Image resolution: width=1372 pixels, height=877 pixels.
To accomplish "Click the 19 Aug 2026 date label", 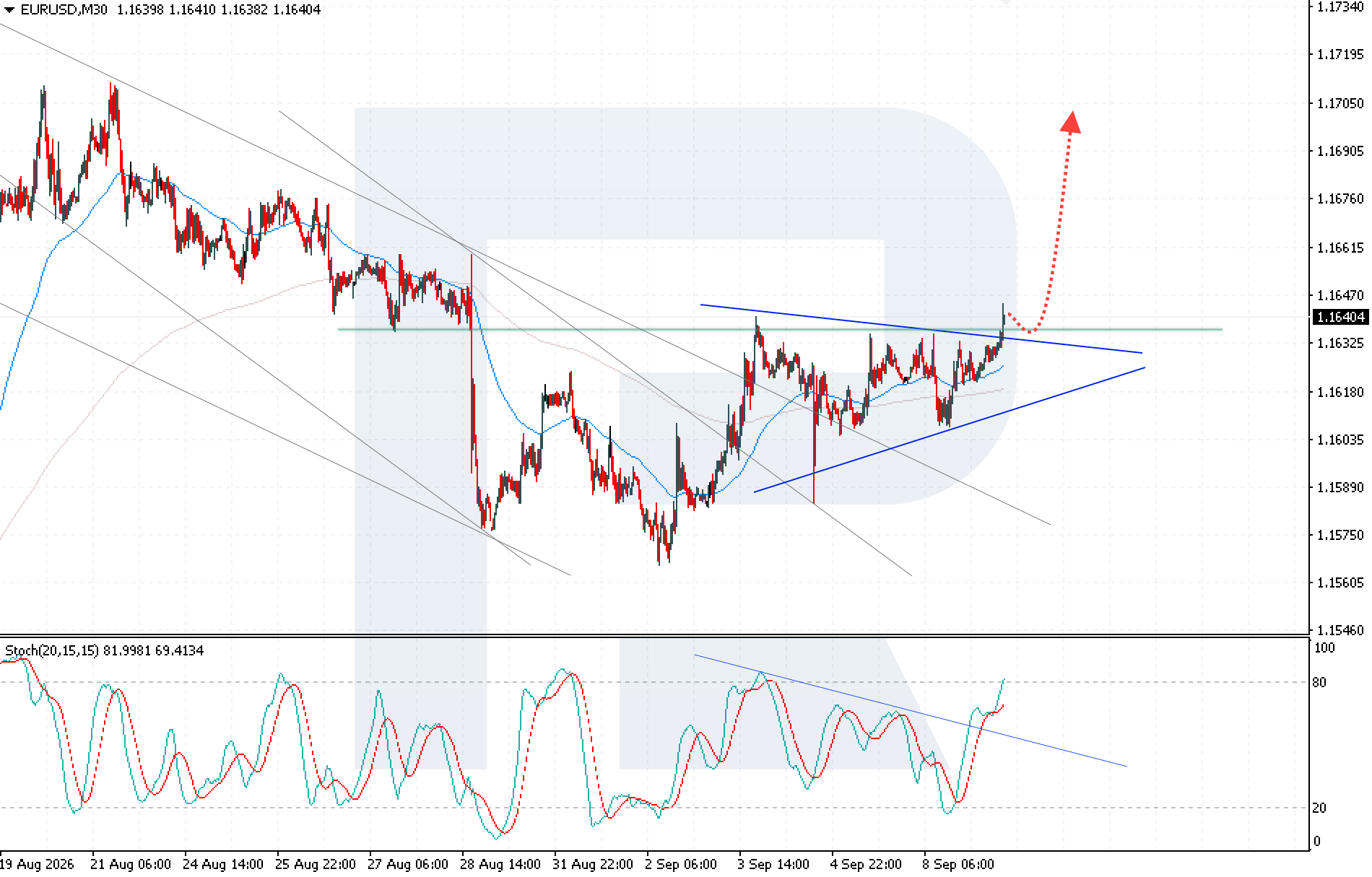I will 38,864.
